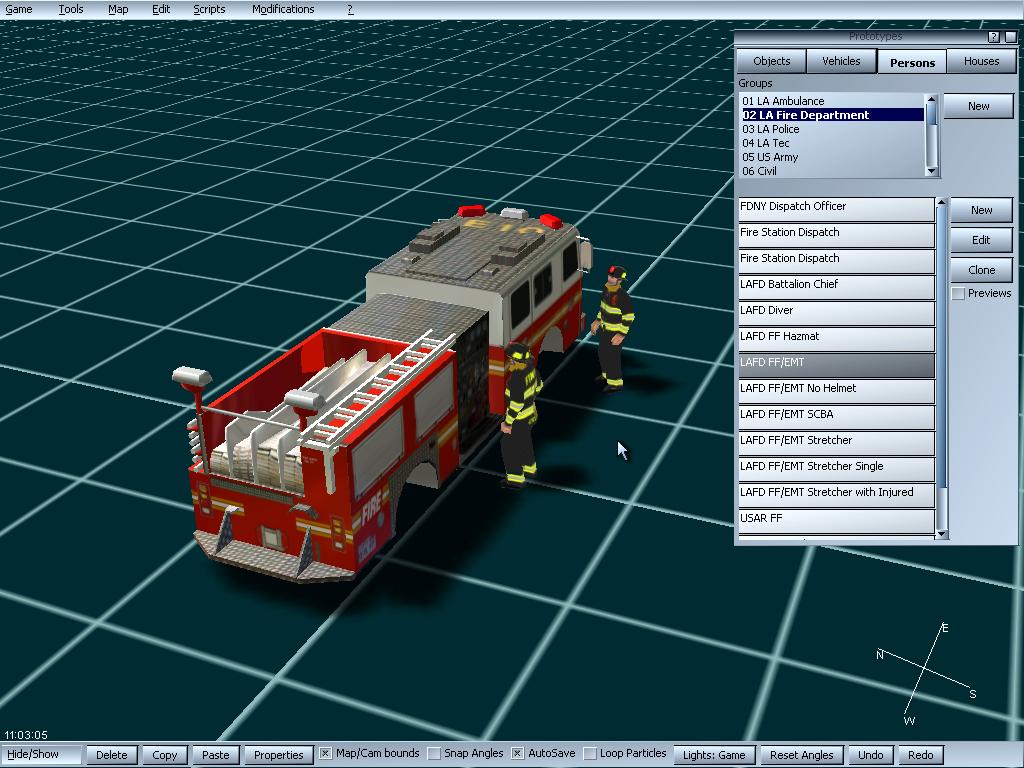Toggle Map/Cam bounds checkbox
This screenshot has width=1024, height=768.
tap(325, 754)
